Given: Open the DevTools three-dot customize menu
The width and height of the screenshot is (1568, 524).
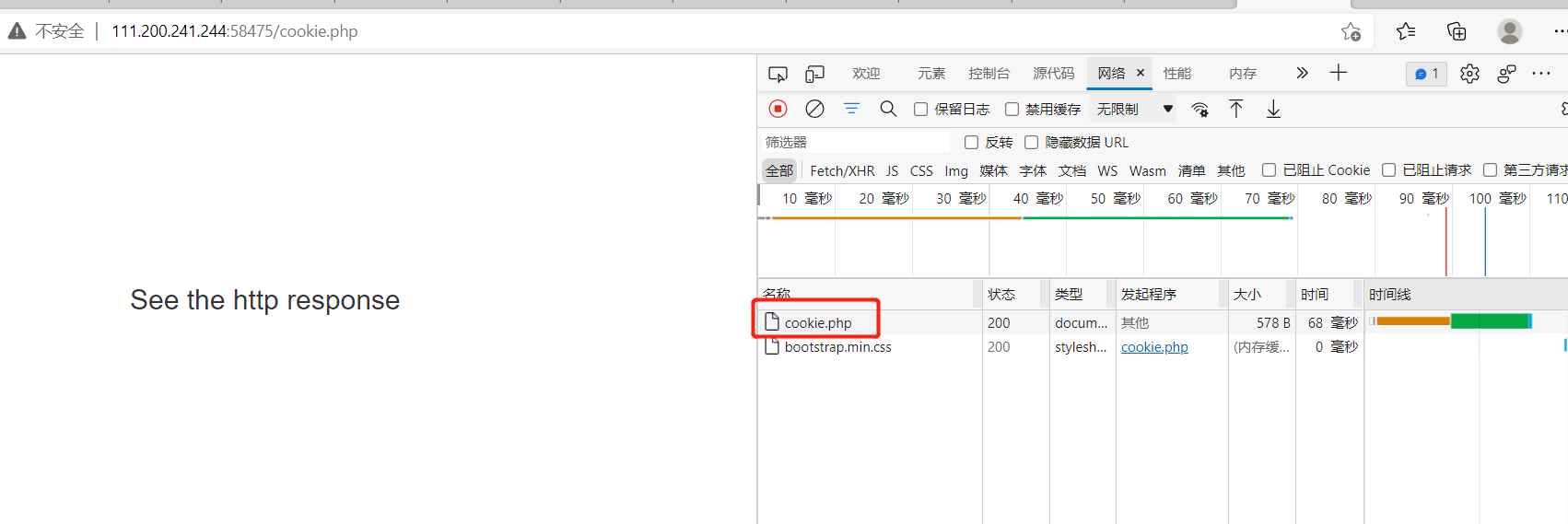Looking at the screenshot, I should 1540,74.
